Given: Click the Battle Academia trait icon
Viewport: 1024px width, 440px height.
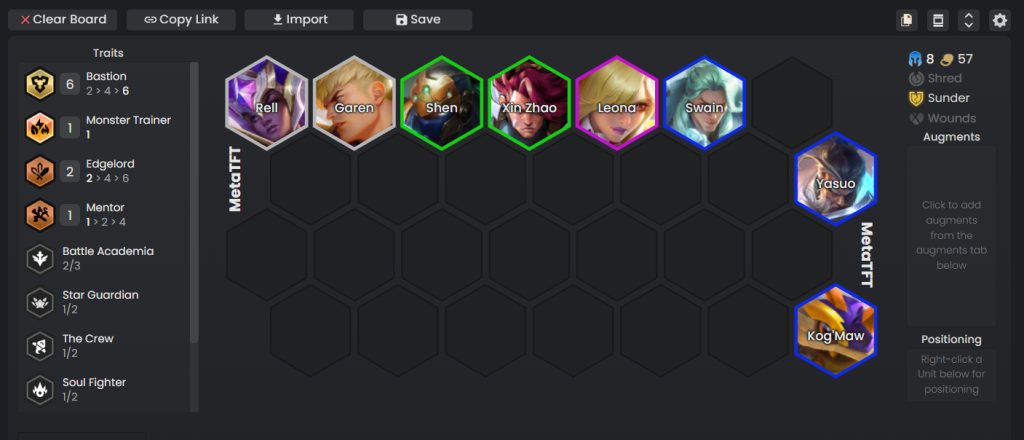Looking at the screenshot, I should (39, 259).
